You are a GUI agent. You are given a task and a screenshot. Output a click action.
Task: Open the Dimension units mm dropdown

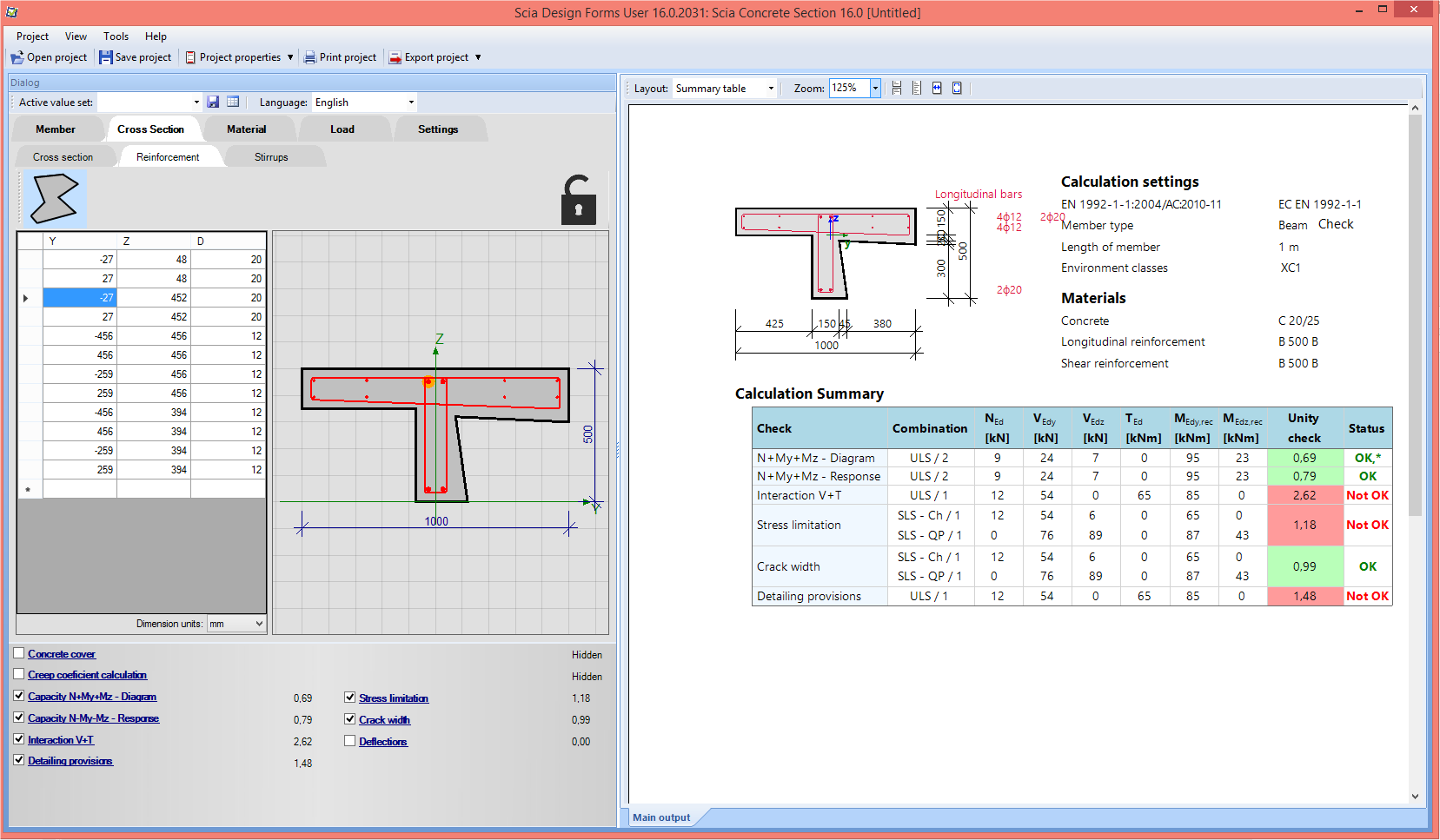259,624
